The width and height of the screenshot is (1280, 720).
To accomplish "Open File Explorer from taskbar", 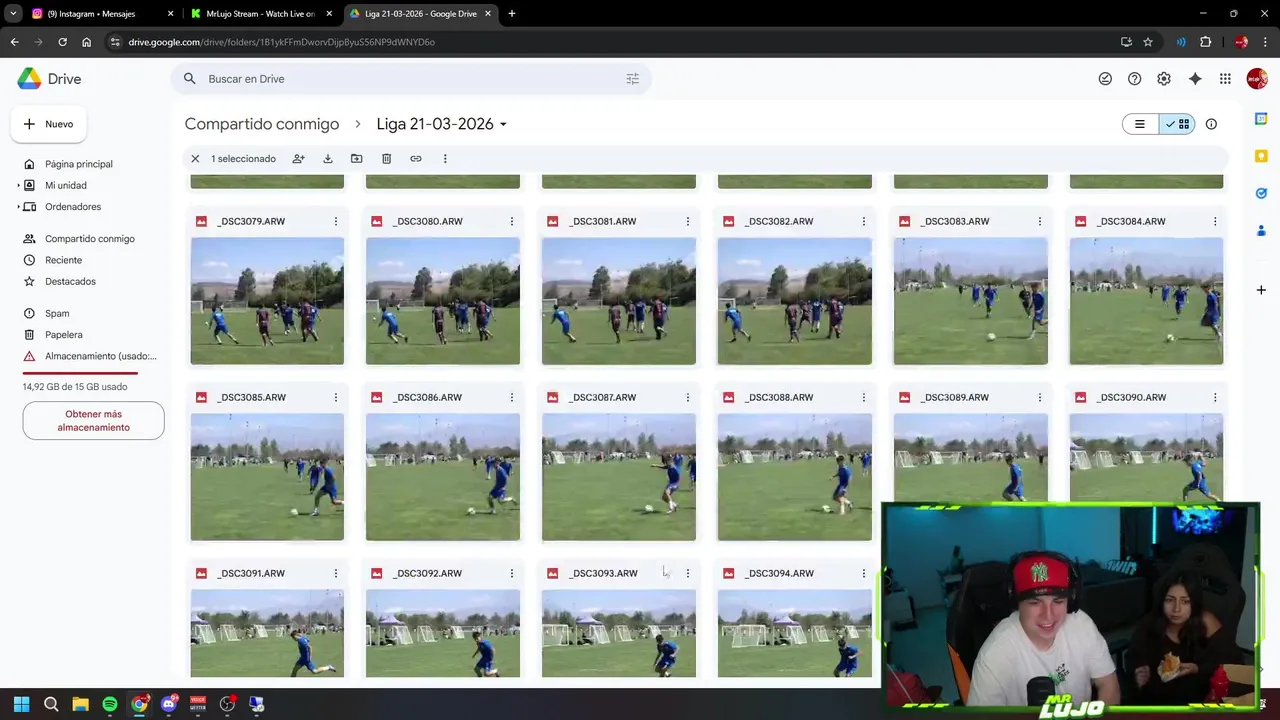I will 80,704.
